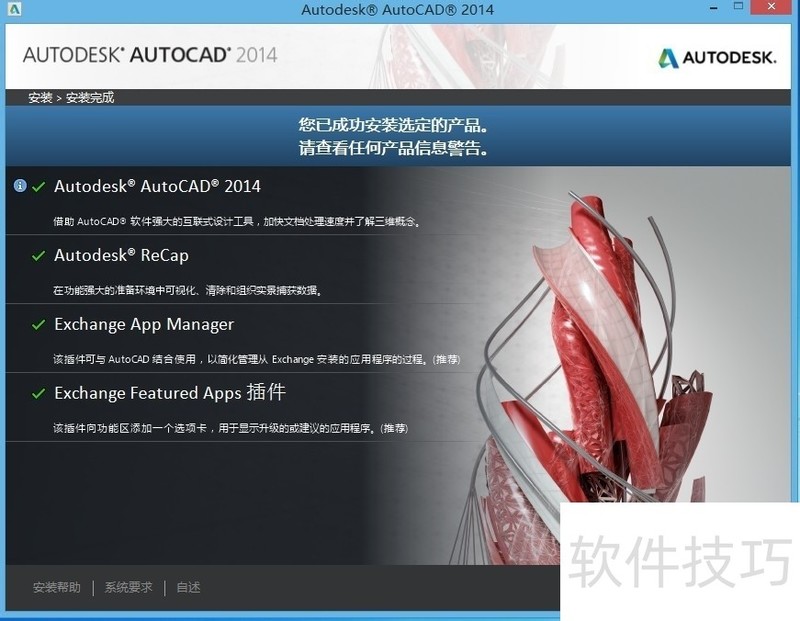Select the Exchange Featured Apps 插件 title
The height and width of the screenshot is (621, 800).
click(170, 393)
